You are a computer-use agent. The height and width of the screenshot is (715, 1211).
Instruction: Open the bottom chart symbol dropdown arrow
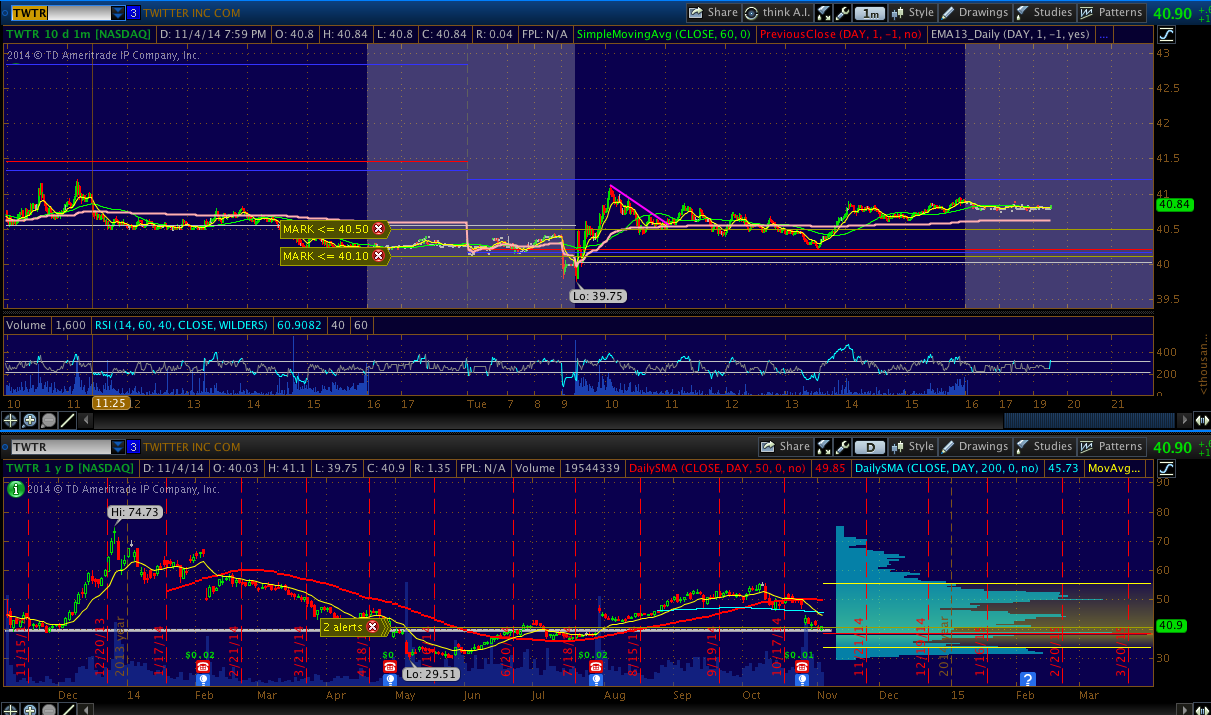[x=118, y=447]
